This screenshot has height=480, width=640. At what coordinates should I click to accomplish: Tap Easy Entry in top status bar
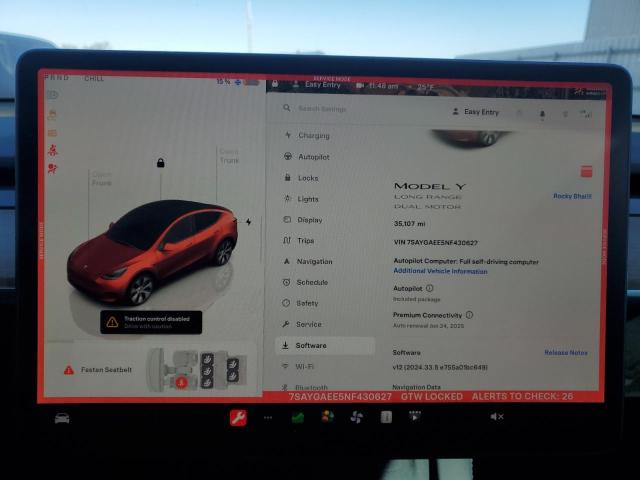pyautogui.click(x=317, y=84)
